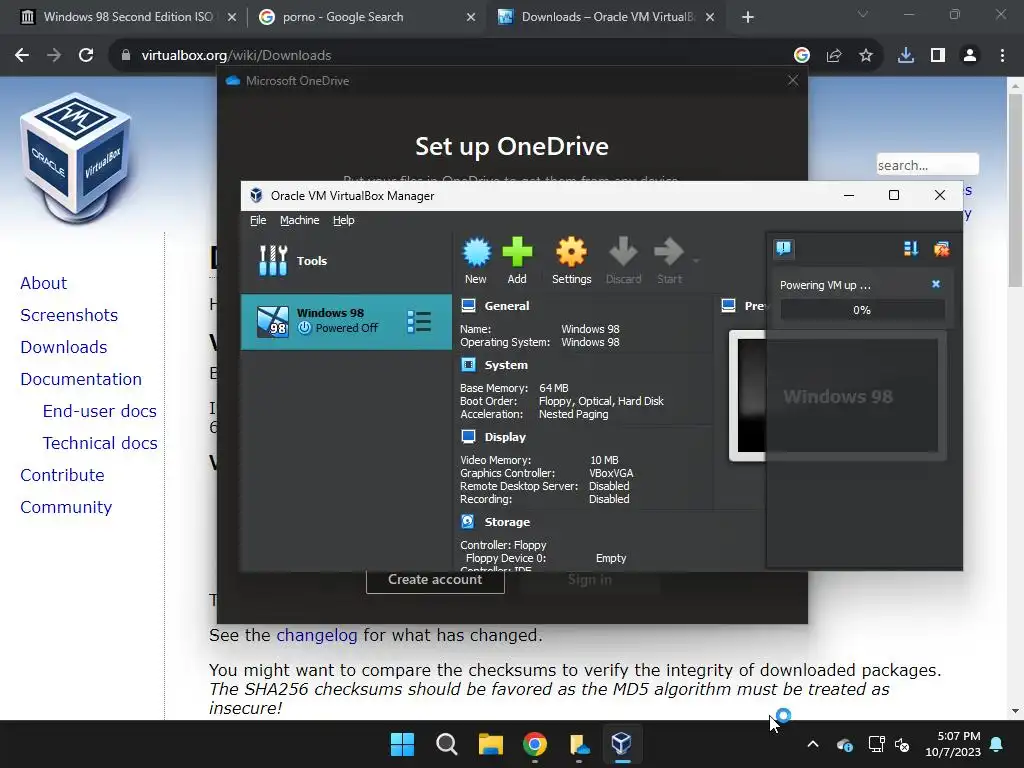Click the Chrome taskbar icon
The width and height of the screenshot is (1024, 768).
click(x=534, y=744)
